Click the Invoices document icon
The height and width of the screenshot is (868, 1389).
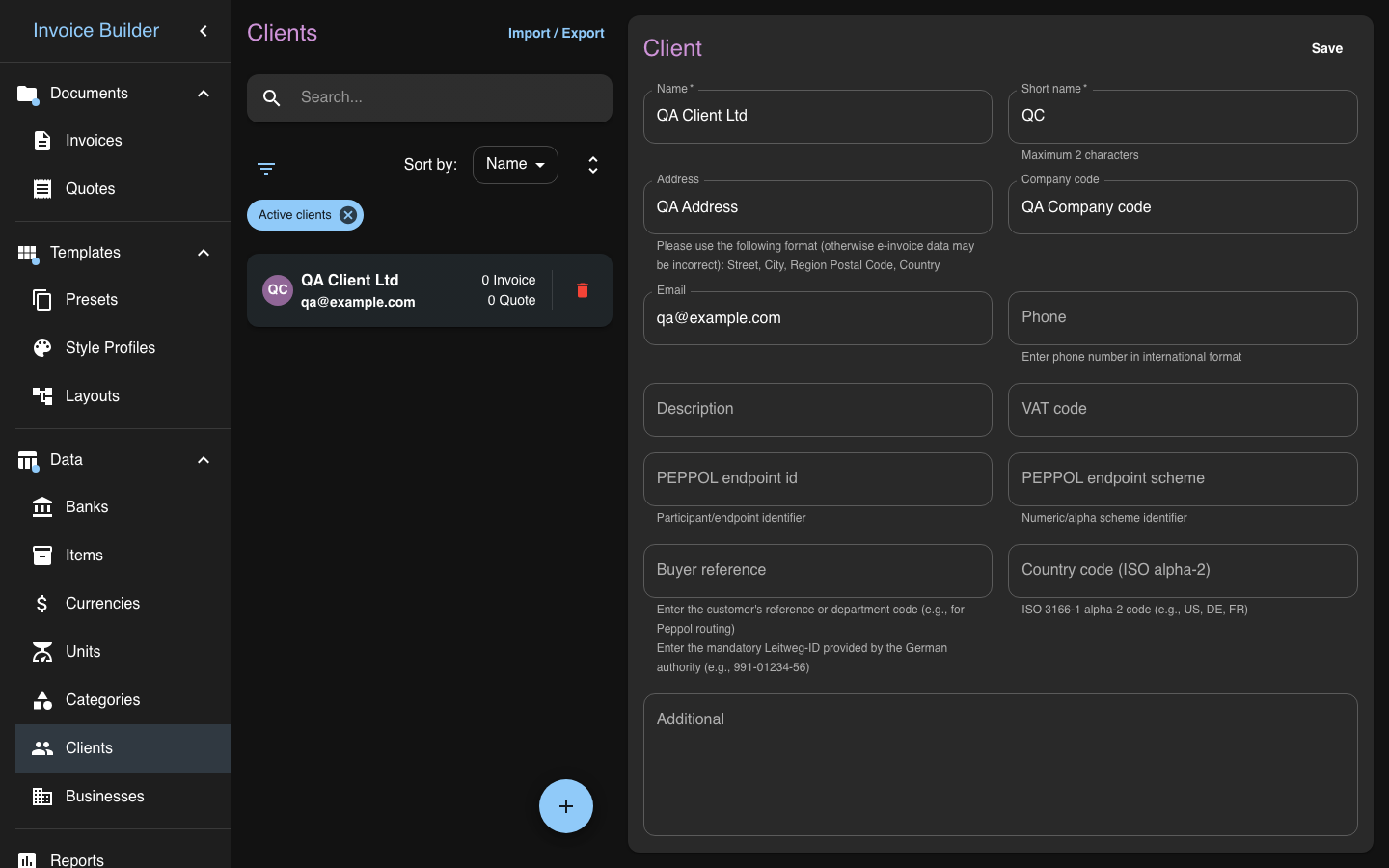tap(42, 141)
